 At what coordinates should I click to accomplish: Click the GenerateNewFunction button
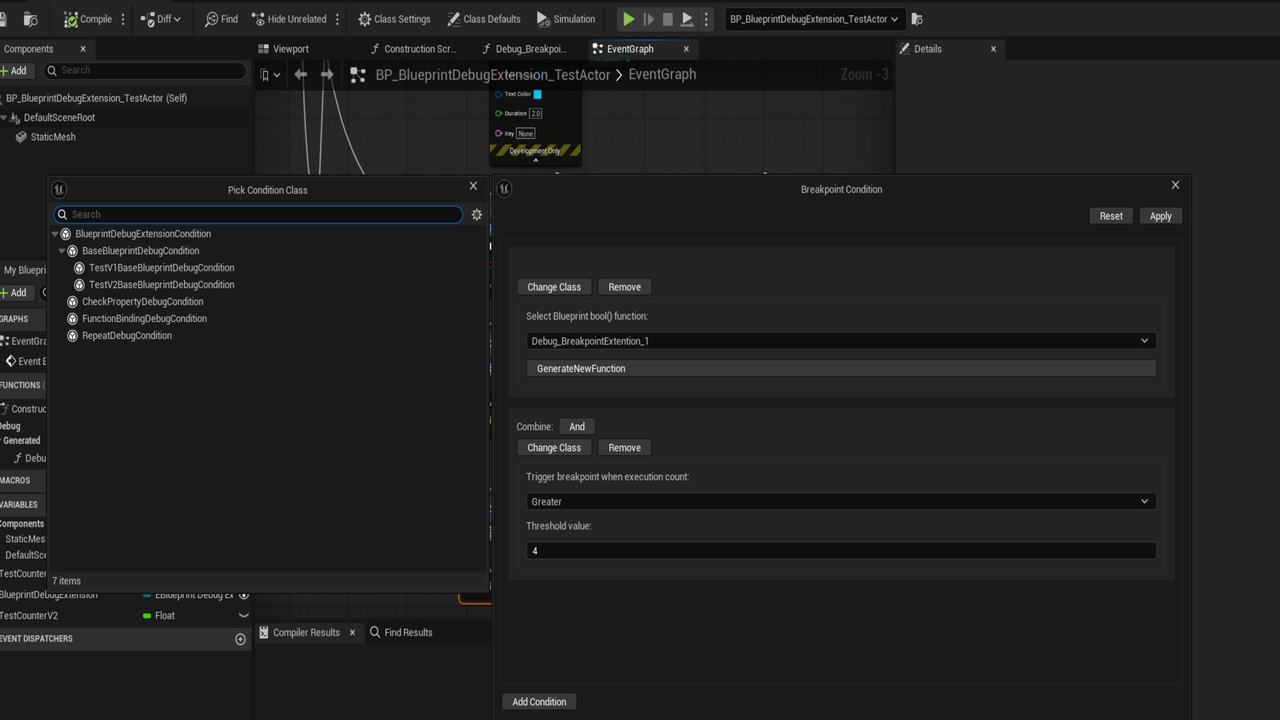(x=840, y=369)
